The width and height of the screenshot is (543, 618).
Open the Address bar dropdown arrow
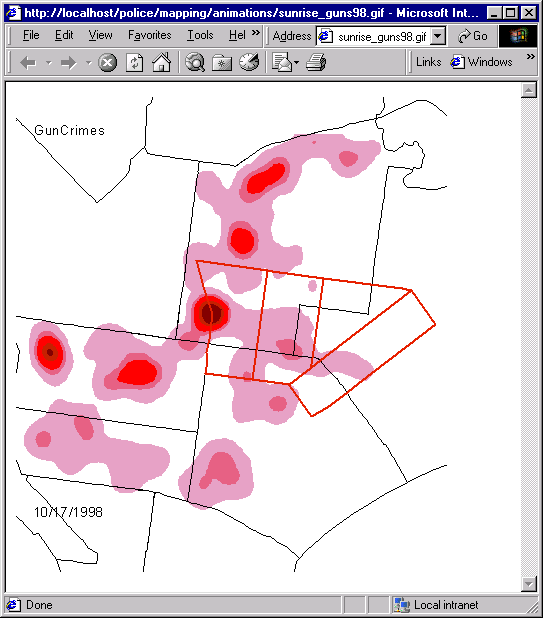[438, 36]
